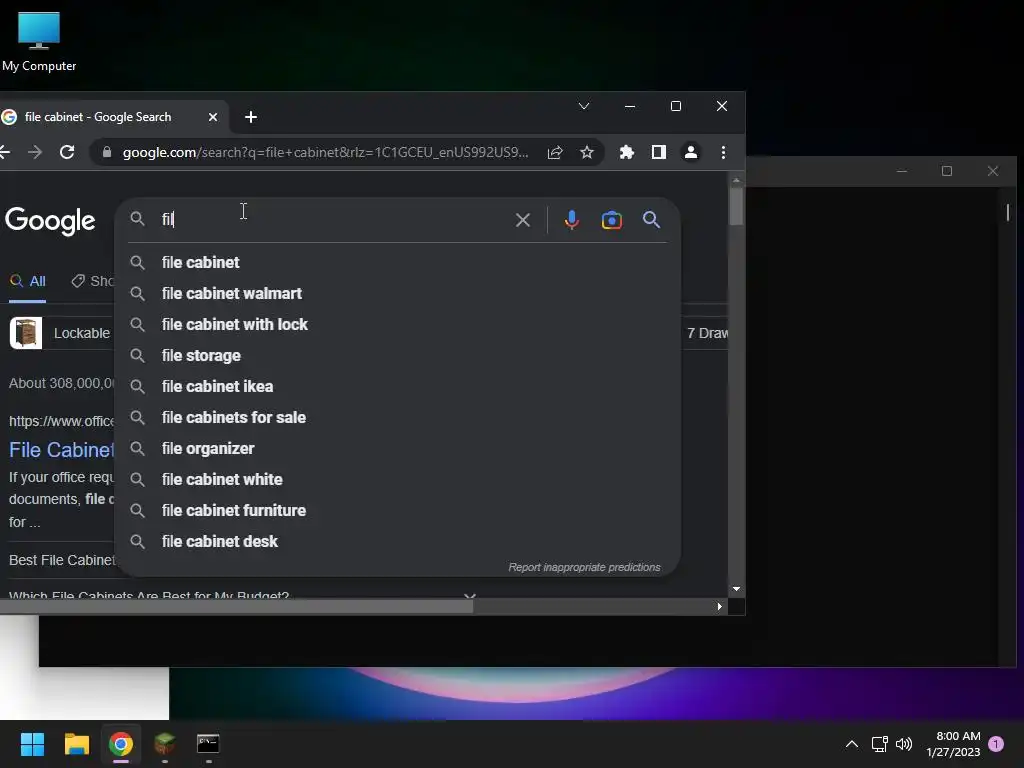Viewport: 1024px width, 768px height.
Task: Click the vertical scrollbar thumb in Chrome
Action: pos(736,205)
